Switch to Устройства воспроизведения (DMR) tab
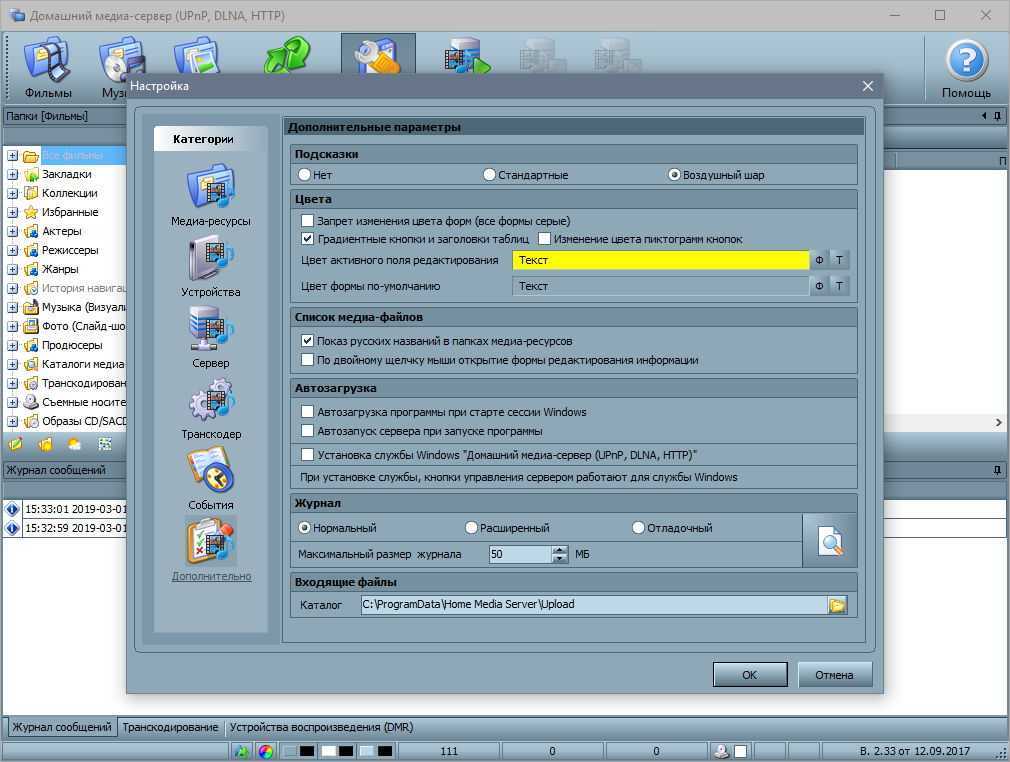This screenshot has height=762, width=1010. coord(321,727)
